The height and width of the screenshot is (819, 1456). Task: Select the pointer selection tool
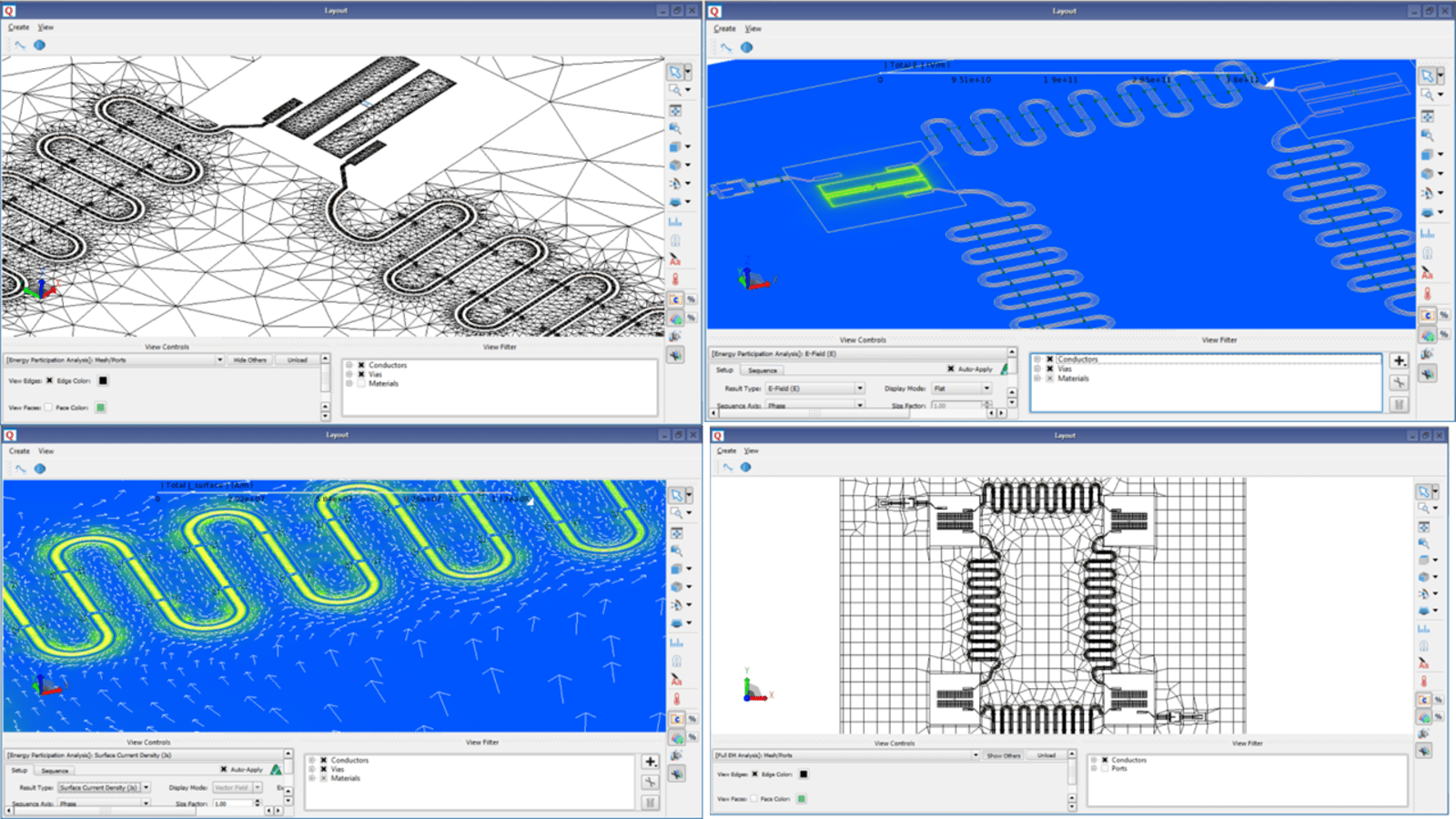[677, 71]
